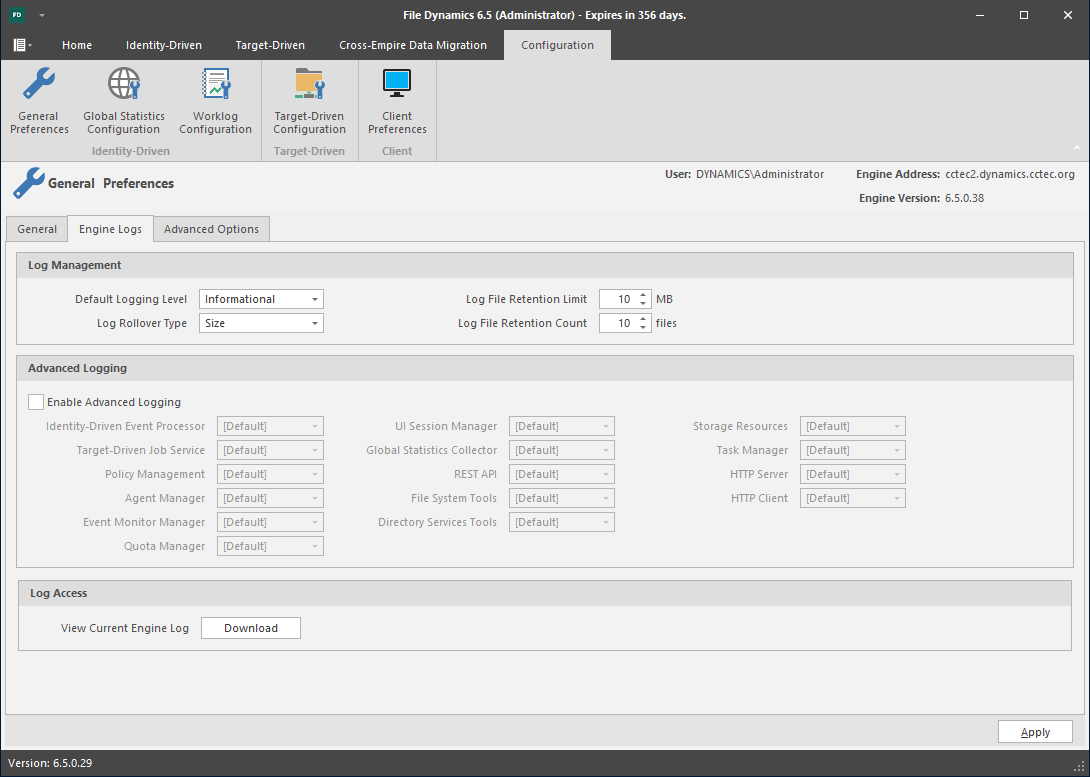Decrease Log File Retention Count value

coord(643,327)
